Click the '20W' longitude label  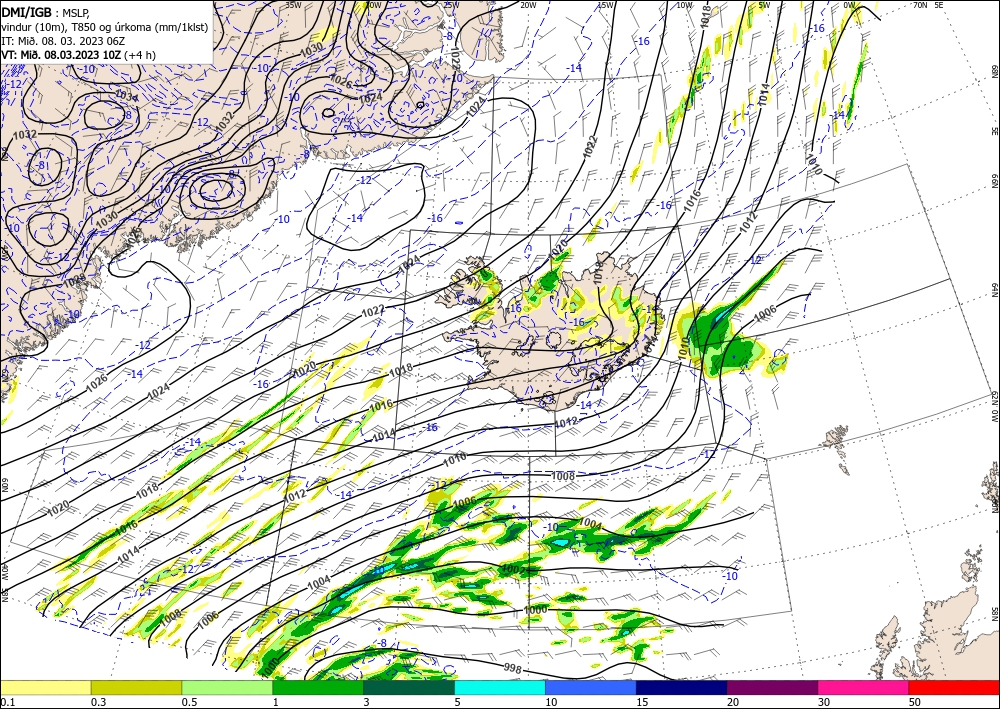pos(528,5)
